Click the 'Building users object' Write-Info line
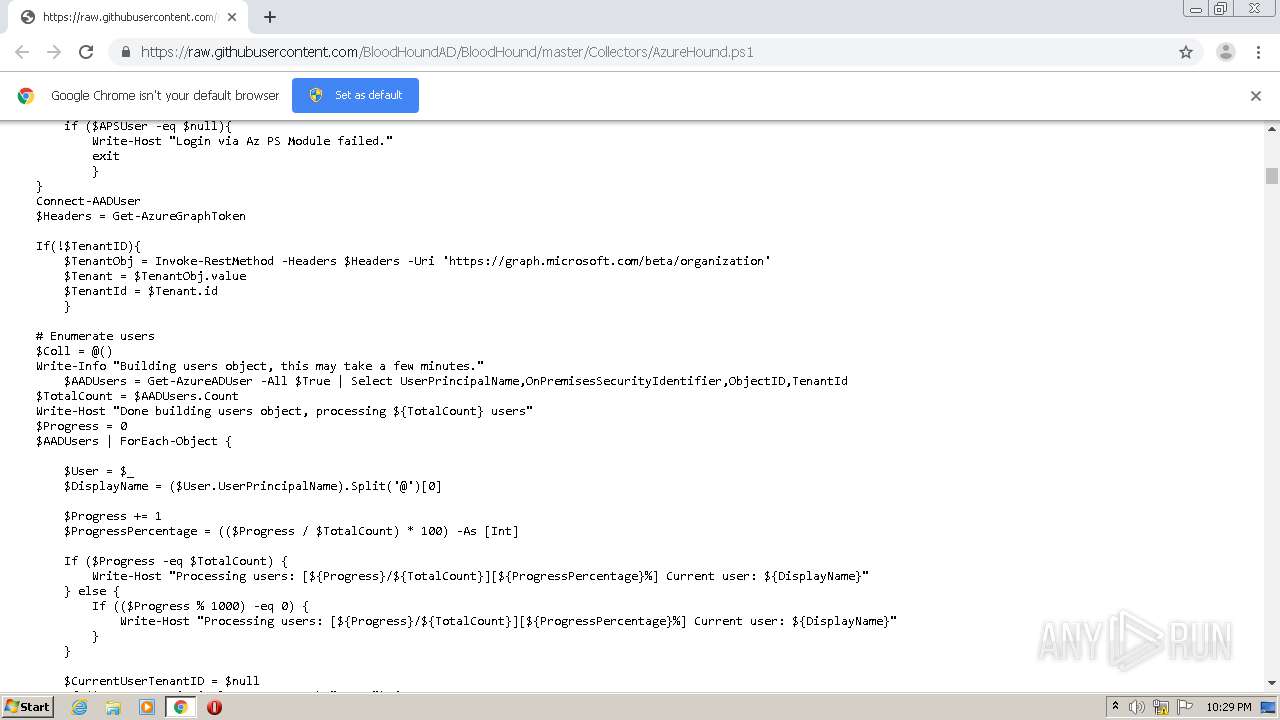Screen dimensions: 1280x720 (260, 366)
